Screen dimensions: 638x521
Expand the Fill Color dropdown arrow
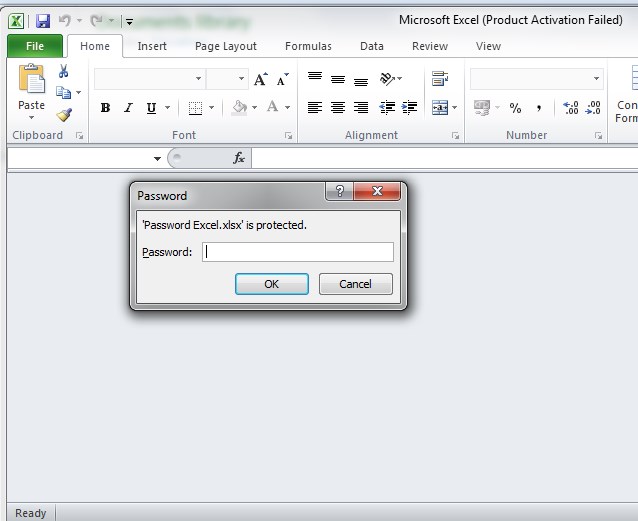point(255,108)
